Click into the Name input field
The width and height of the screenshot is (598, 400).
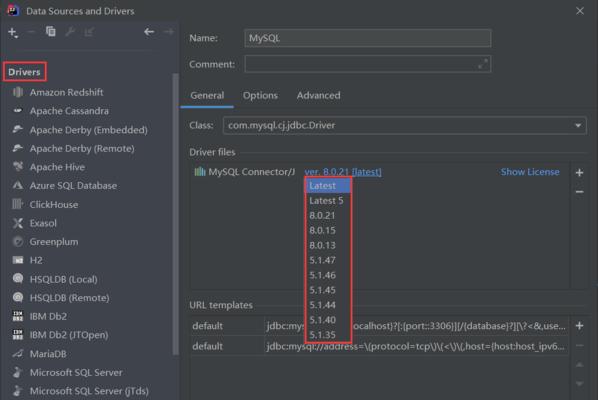tap(368, 38)
